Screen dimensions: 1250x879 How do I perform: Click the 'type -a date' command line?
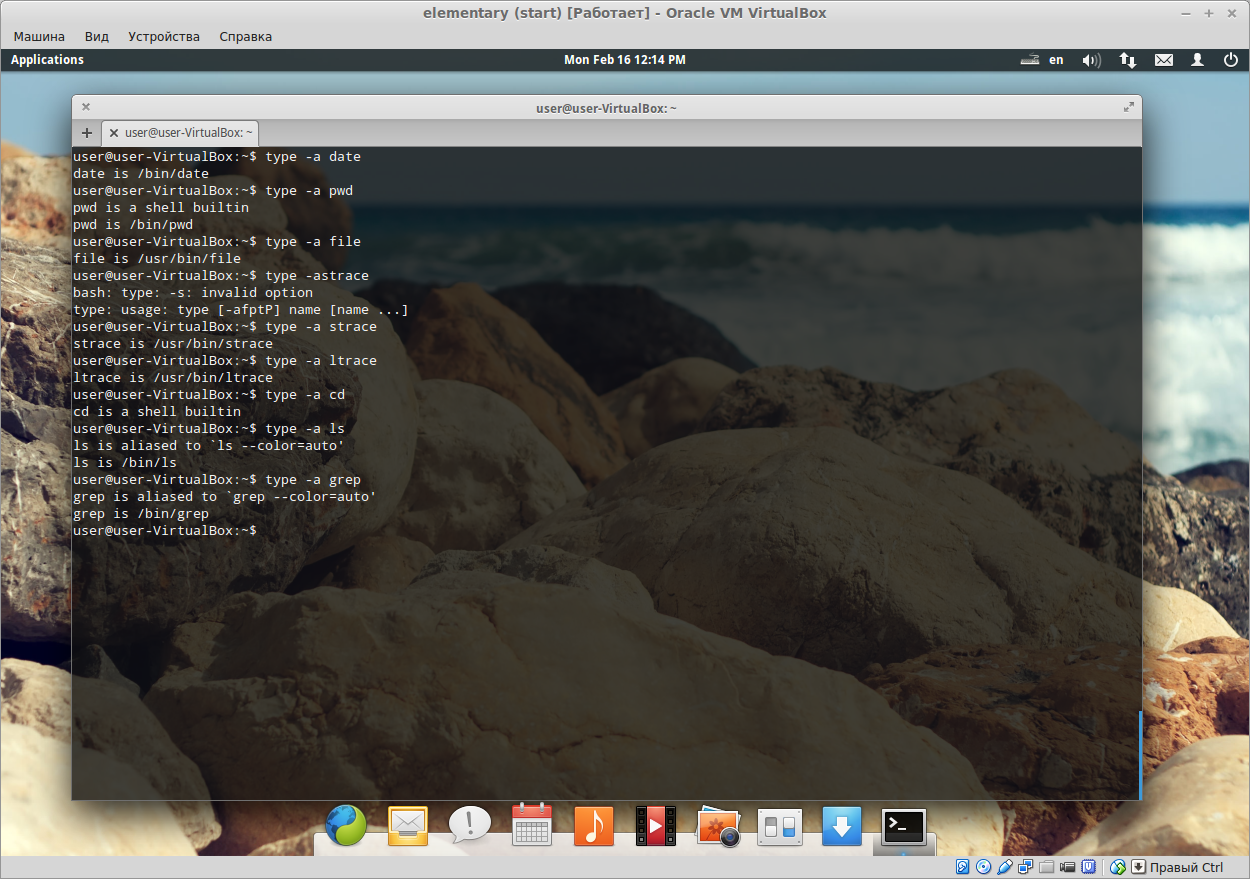point(217,157)
